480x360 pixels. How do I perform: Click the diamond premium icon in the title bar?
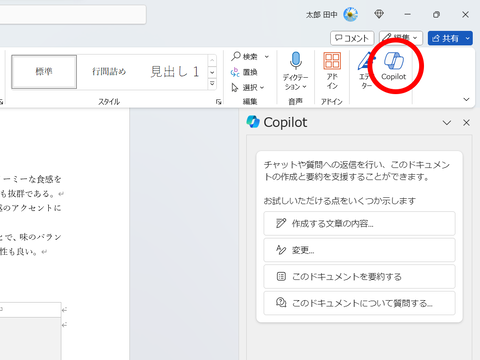tap(379, 14)
